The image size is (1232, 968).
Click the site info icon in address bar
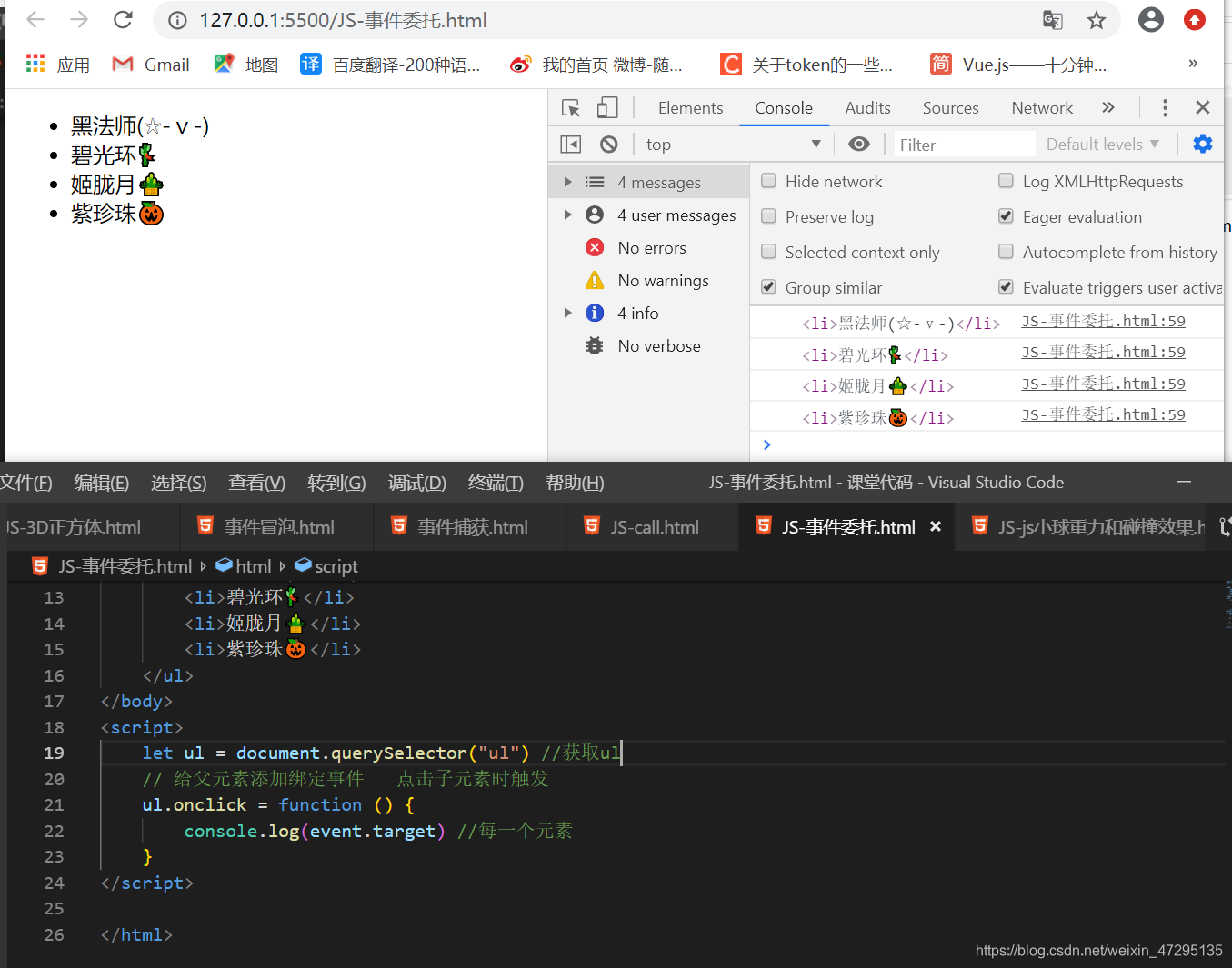[178, 20]
